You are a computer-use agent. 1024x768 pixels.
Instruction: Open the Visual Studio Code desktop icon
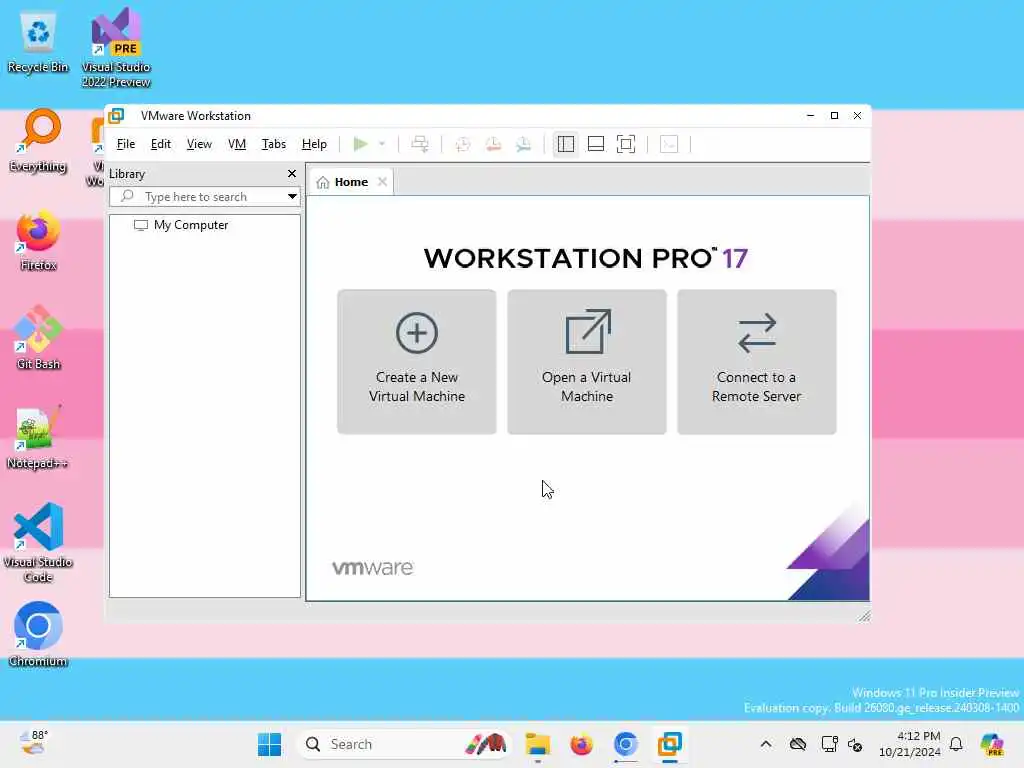tap(38, 543)
